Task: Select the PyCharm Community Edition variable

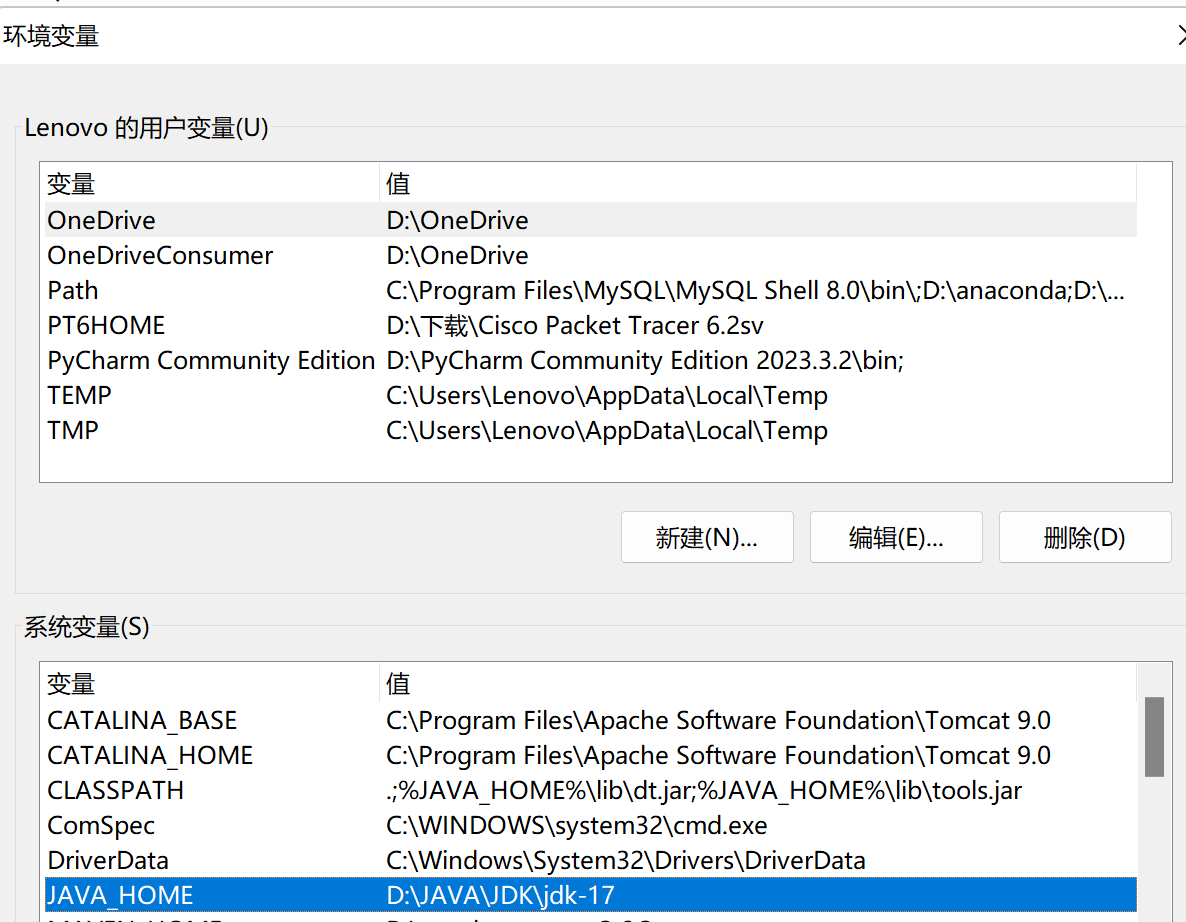Action: (x=210, y=360)
